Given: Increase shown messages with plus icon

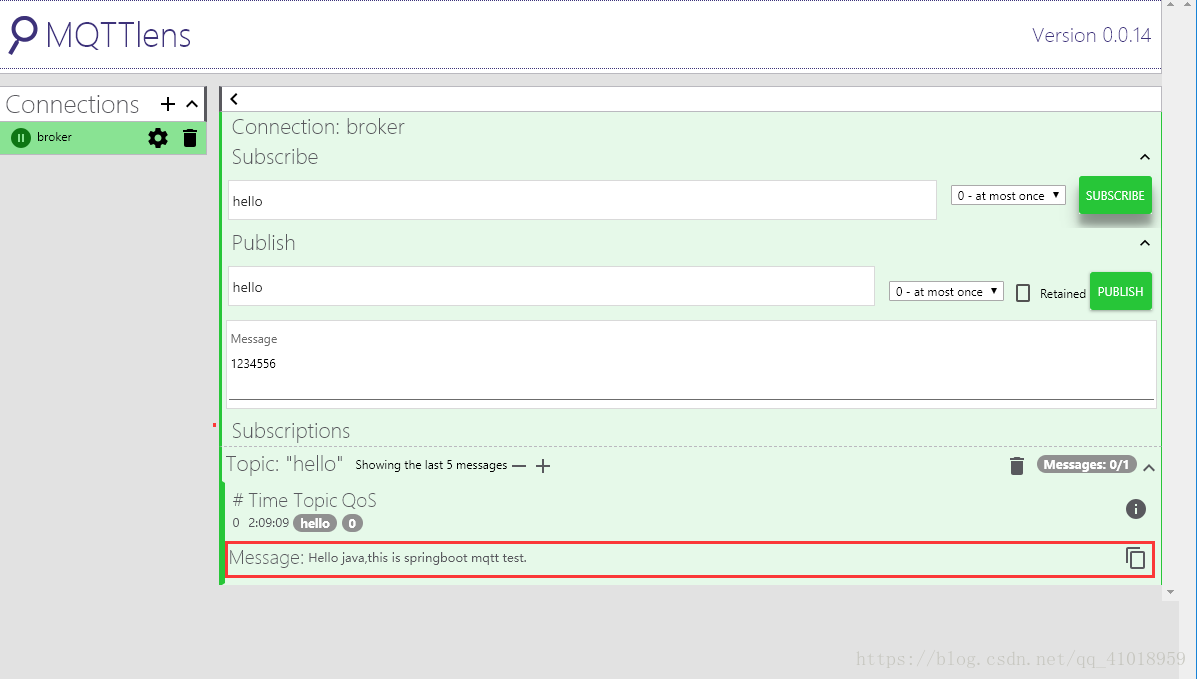Looking at the screenshot, I should [543, 465].
